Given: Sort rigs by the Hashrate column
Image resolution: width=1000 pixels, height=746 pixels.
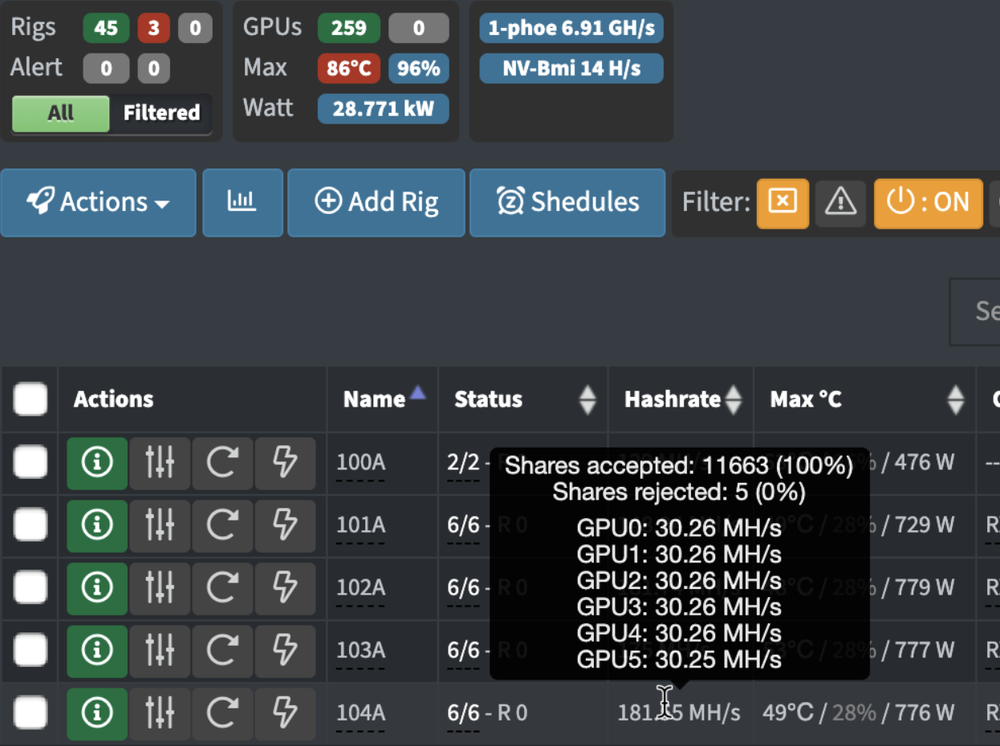Looking at the screenshot, I should click(x=733, y=400).
